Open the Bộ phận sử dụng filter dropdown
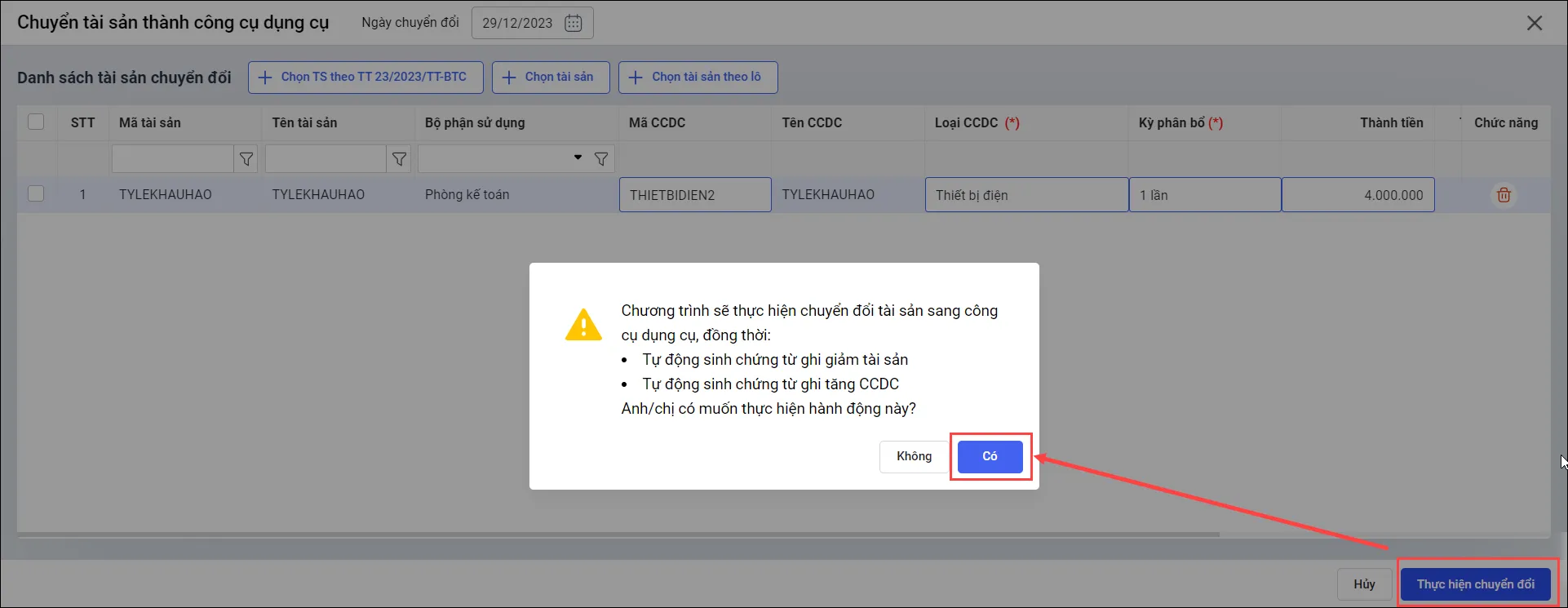This screenshot has height=608, width=1568. click(x=578, y=158)
